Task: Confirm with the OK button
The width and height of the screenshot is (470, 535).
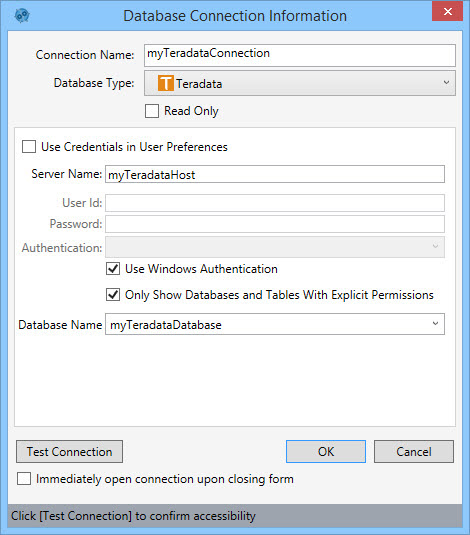Action: [x=326, y=452]
